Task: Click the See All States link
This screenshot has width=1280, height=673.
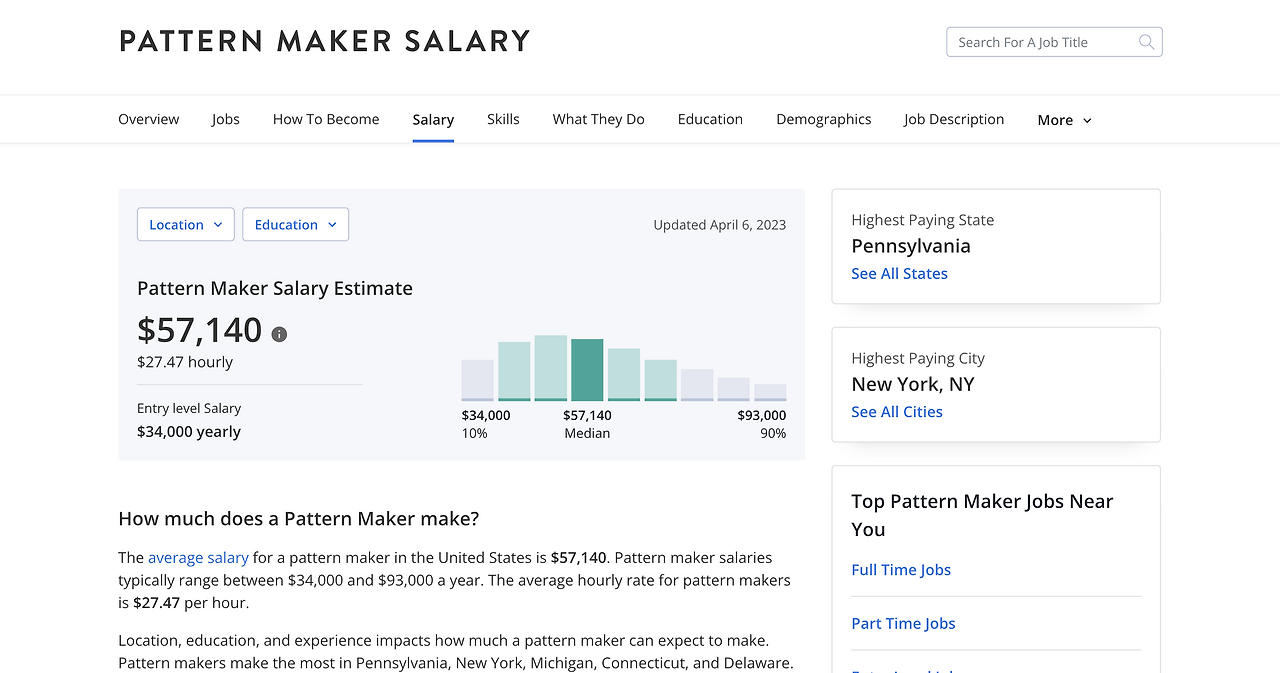Action: [x=899, y=273]
